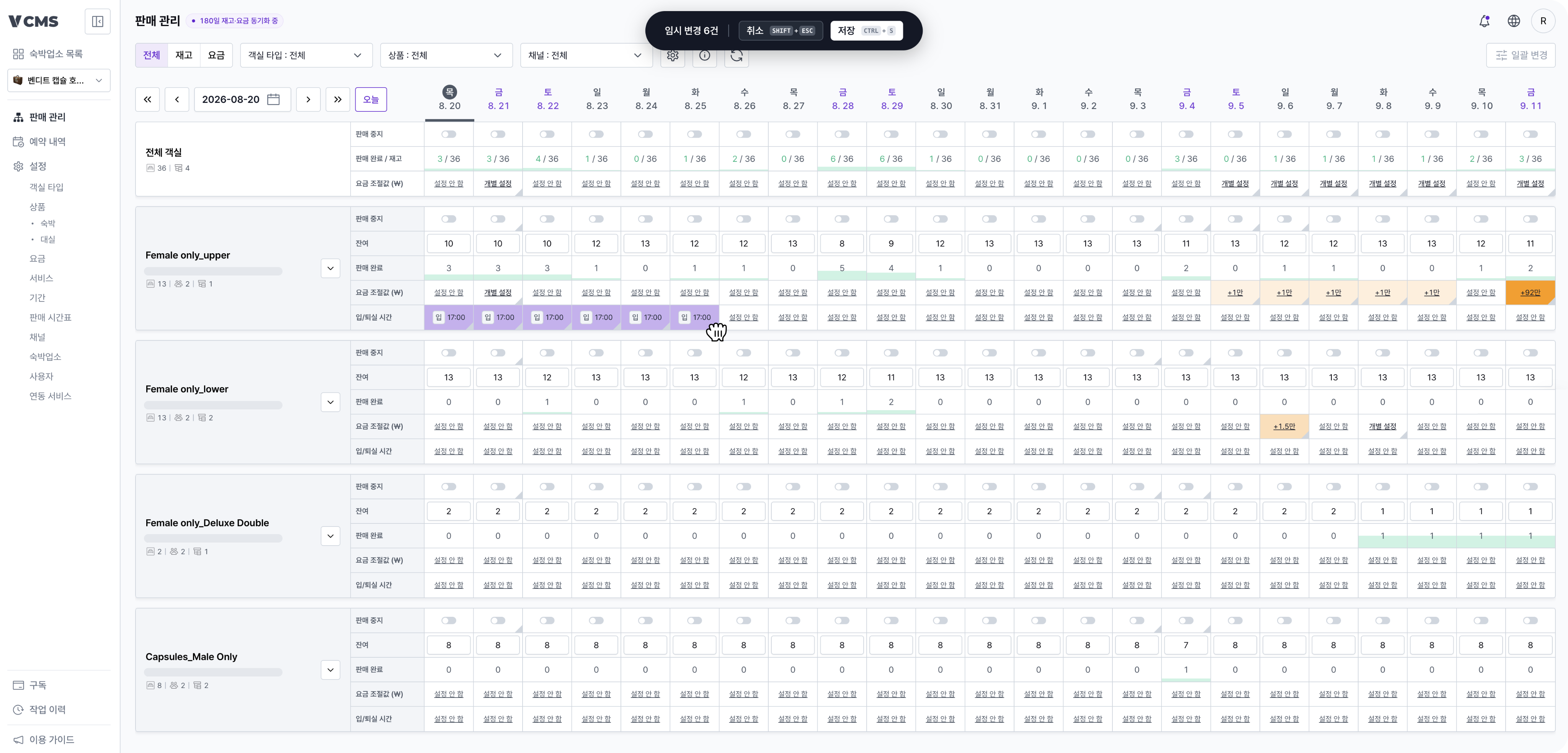Select the 요금 tab
Screen dimensions: 1568x753
tap(216, 55)
